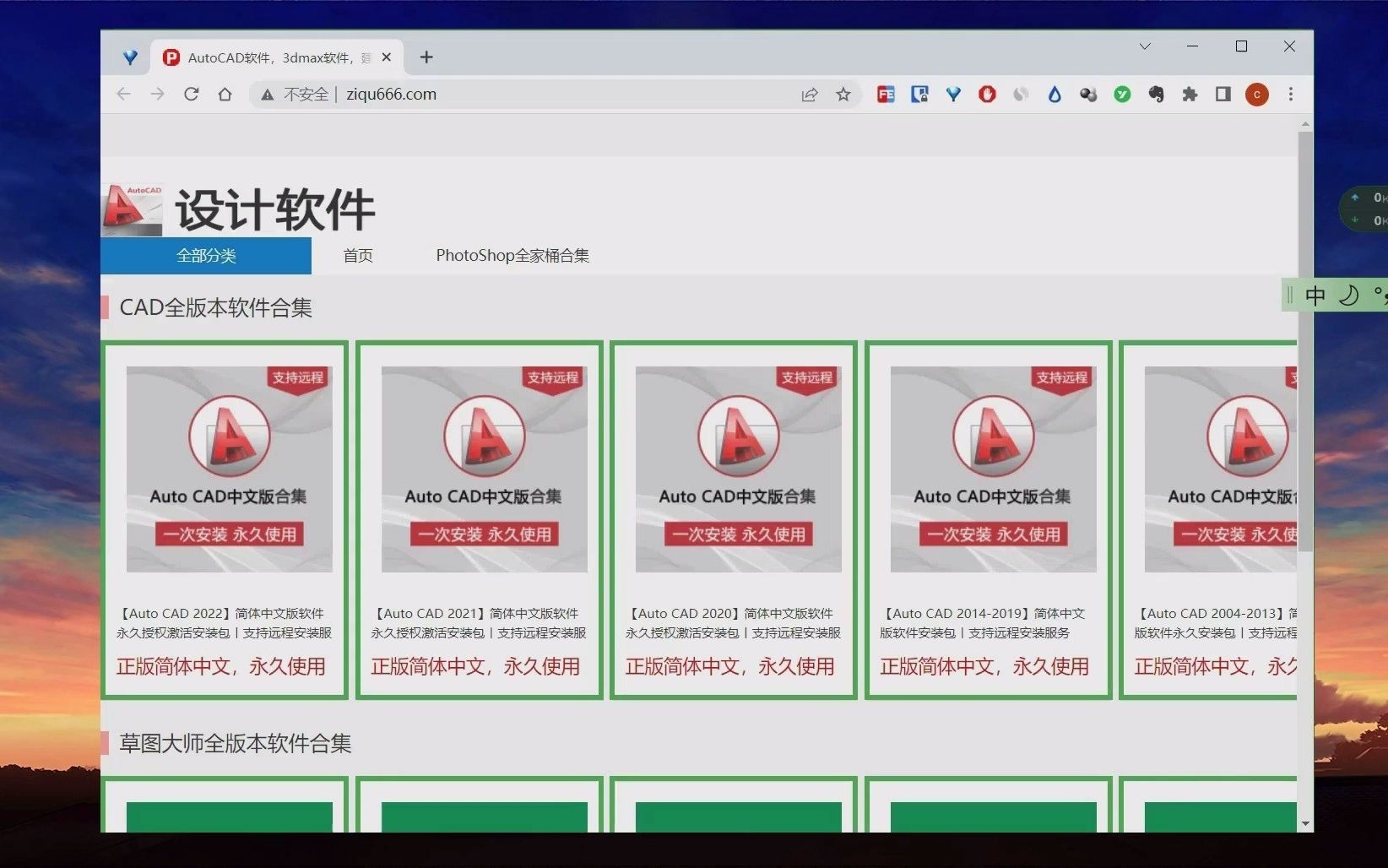Click the scrollbar down arrow
The image size is (1388, 868).
(x=1306, y=823)
